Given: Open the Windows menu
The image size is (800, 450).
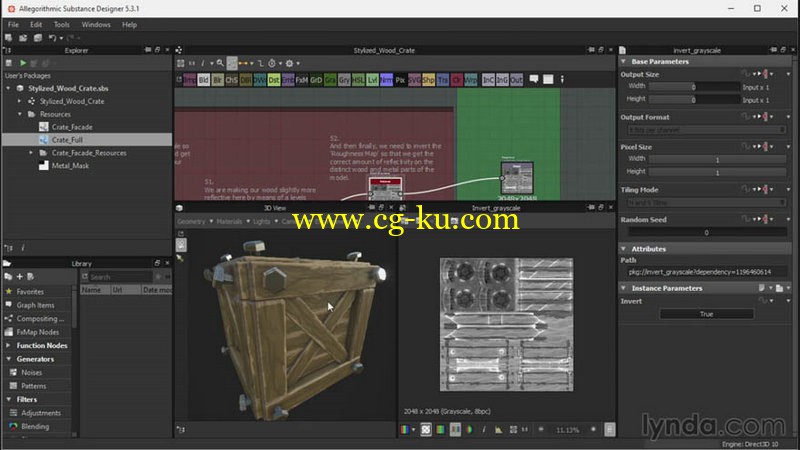Looking at the screenshot, I should 96,24.
